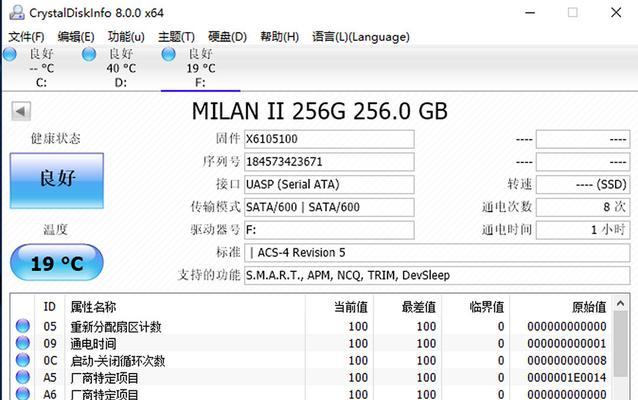Open the 文件(F) menu

(x=26, y=37)
